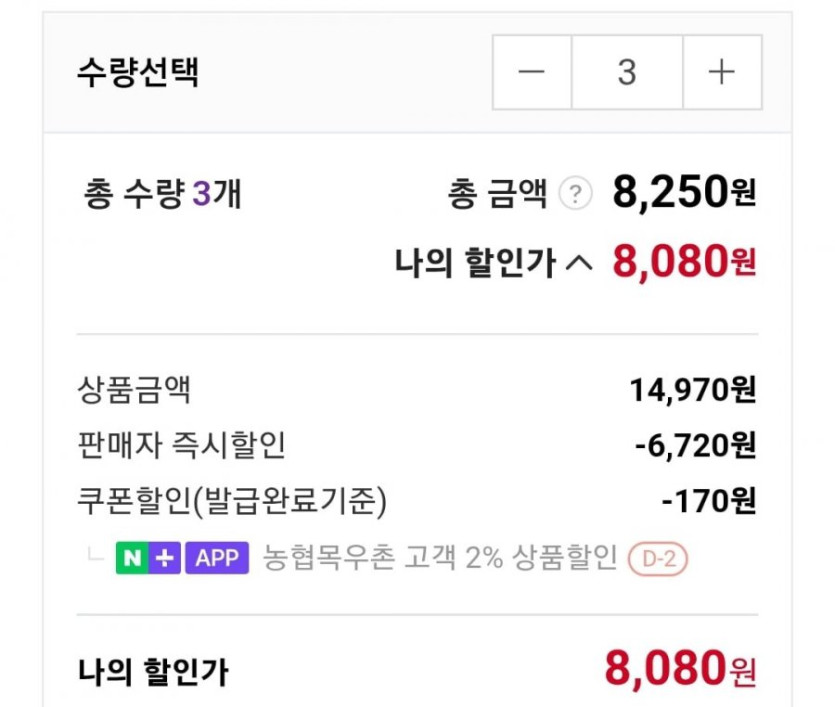
Task: Click the 총 수량 3개 text
Action: 163,195
